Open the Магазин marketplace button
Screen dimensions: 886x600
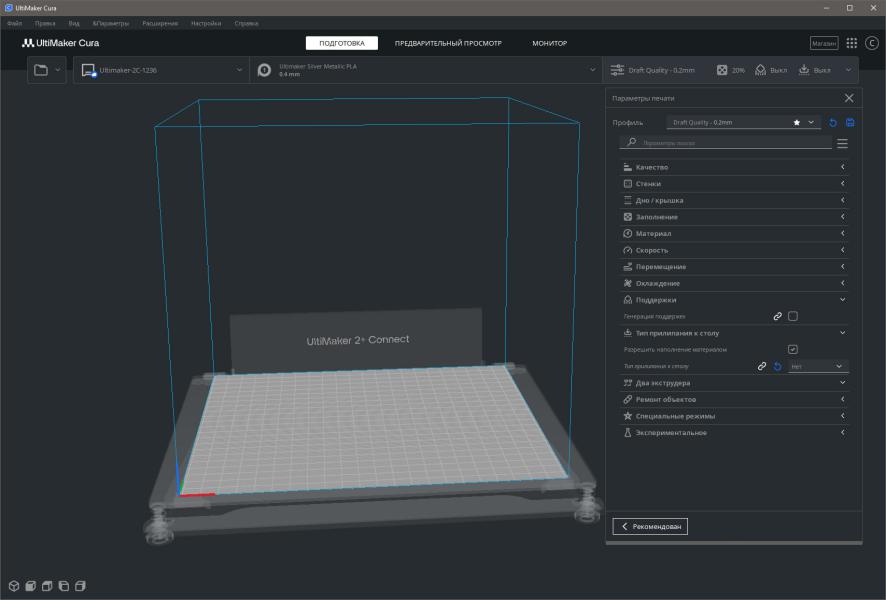tap(824, 43)
